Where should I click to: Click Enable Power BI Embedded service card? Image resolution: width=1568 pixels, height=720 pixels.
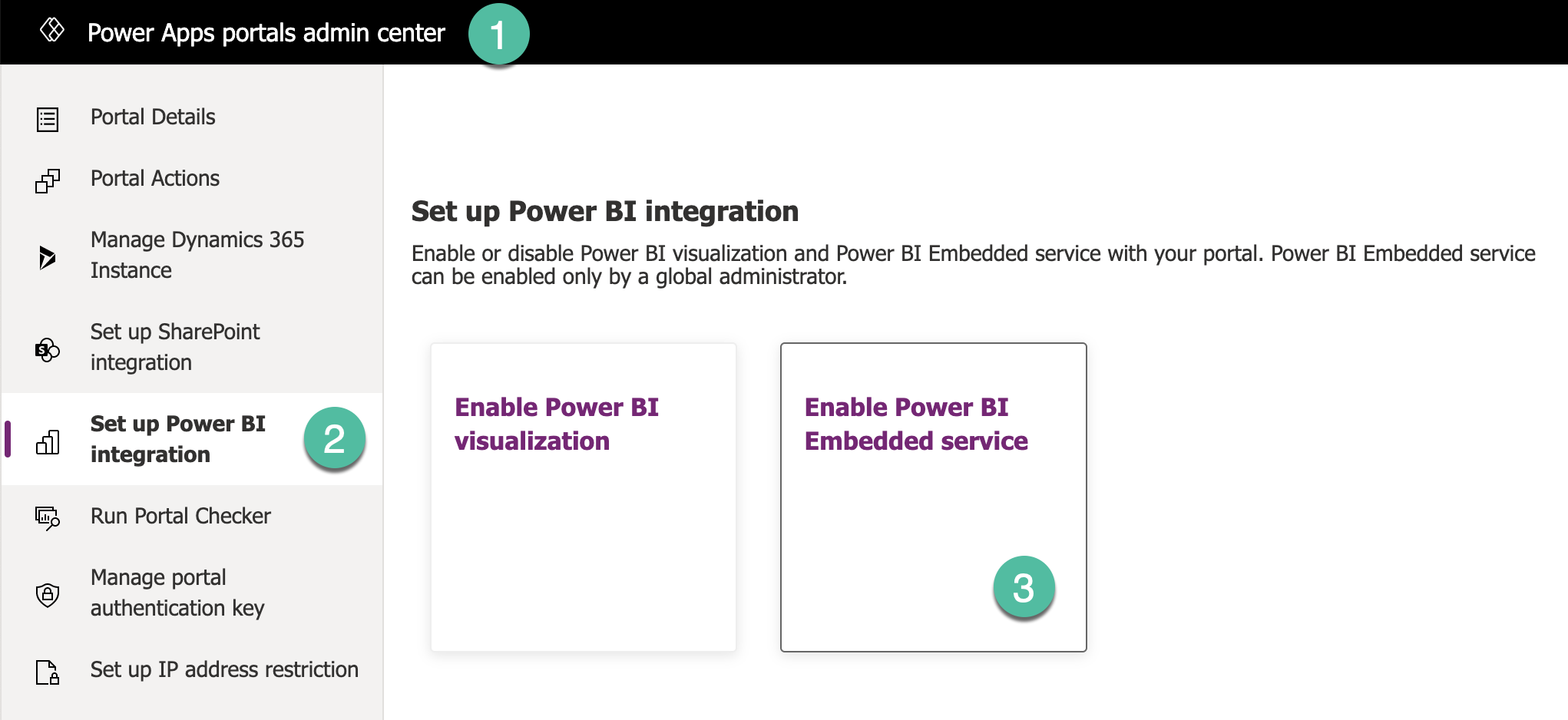[934, 497]
